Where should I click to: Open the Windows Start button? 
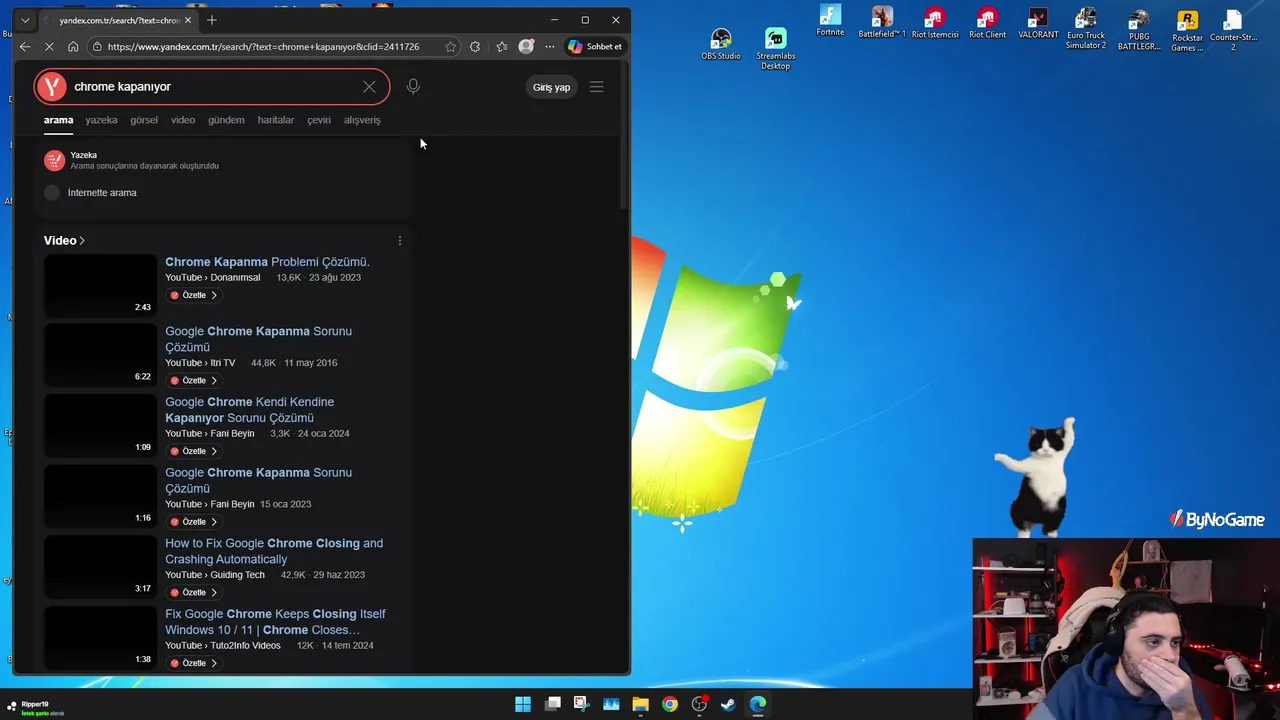click(523, 704)
